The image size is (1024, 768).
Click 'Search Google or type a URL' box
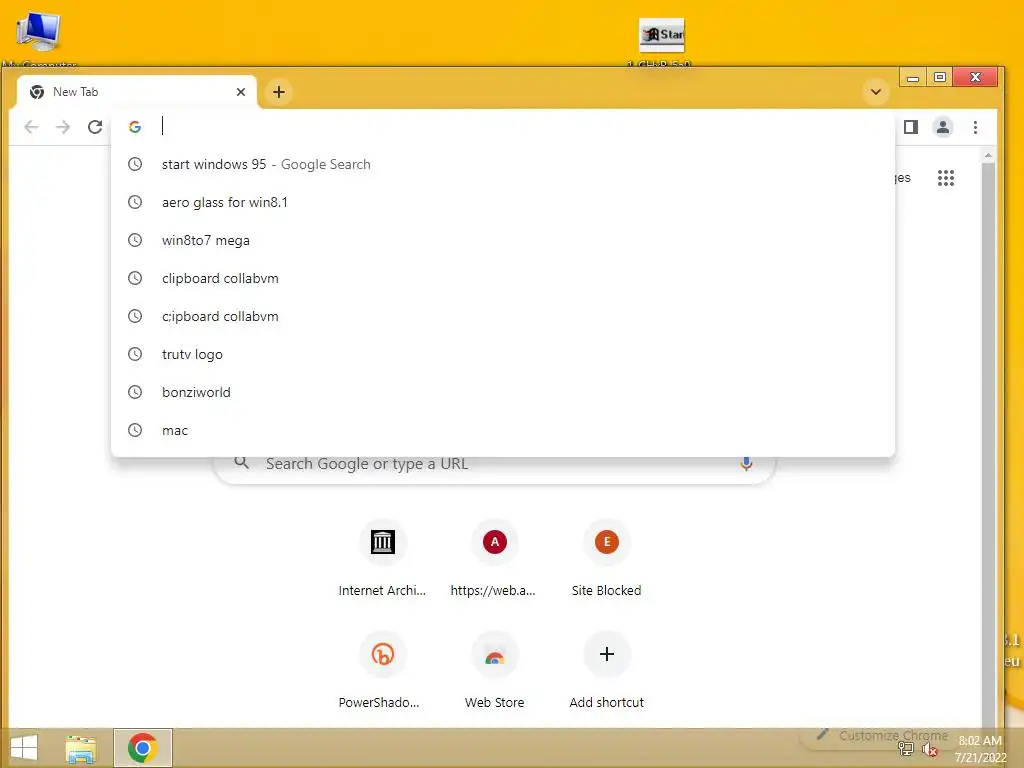pyautogui.click(x=494, y=464)
